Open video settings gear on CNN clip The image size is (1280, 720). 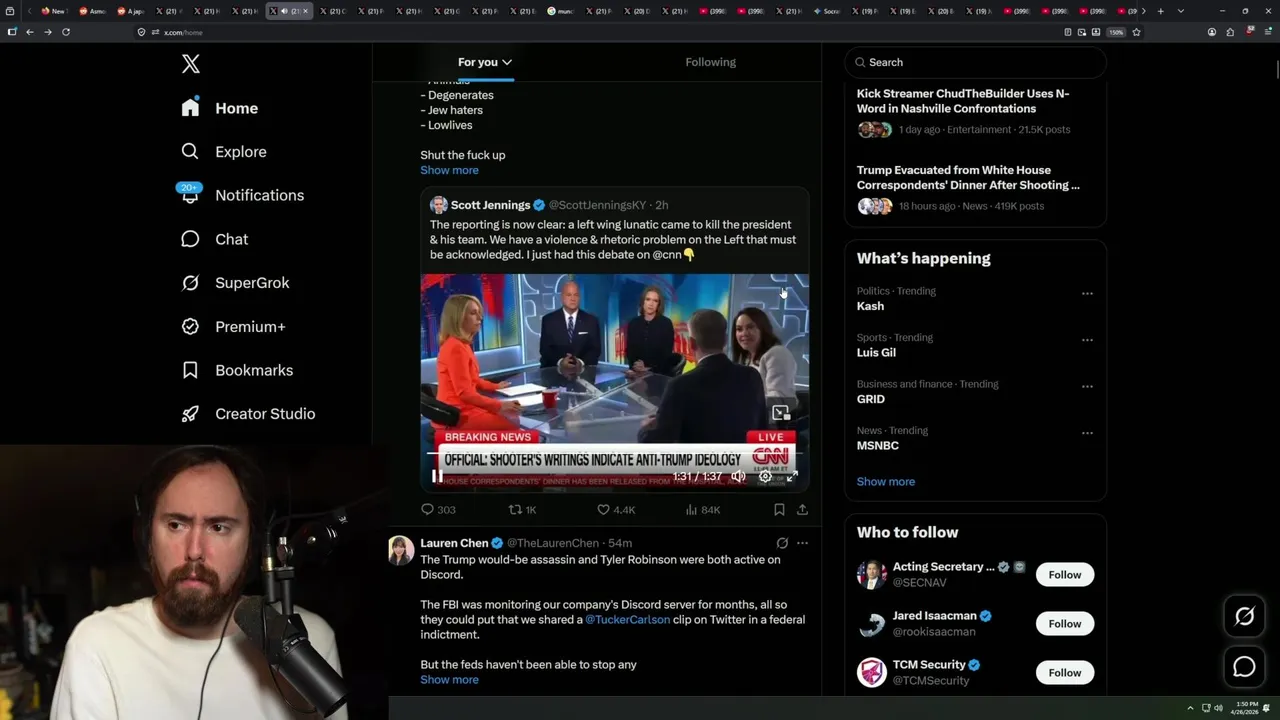[x=765, y=477]
